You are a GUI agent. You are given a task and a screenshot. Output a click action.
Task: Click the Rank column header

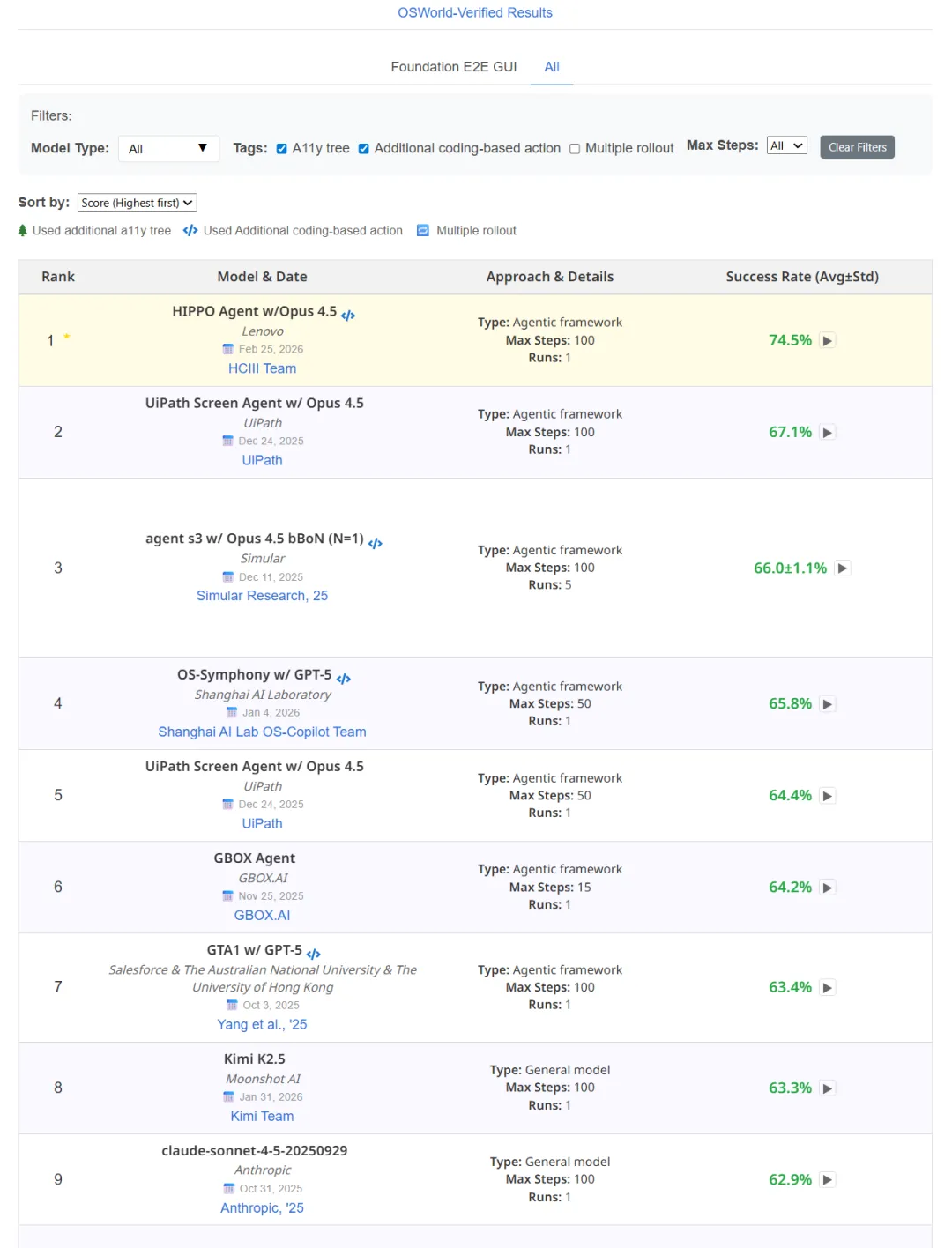tap(58, 277)
